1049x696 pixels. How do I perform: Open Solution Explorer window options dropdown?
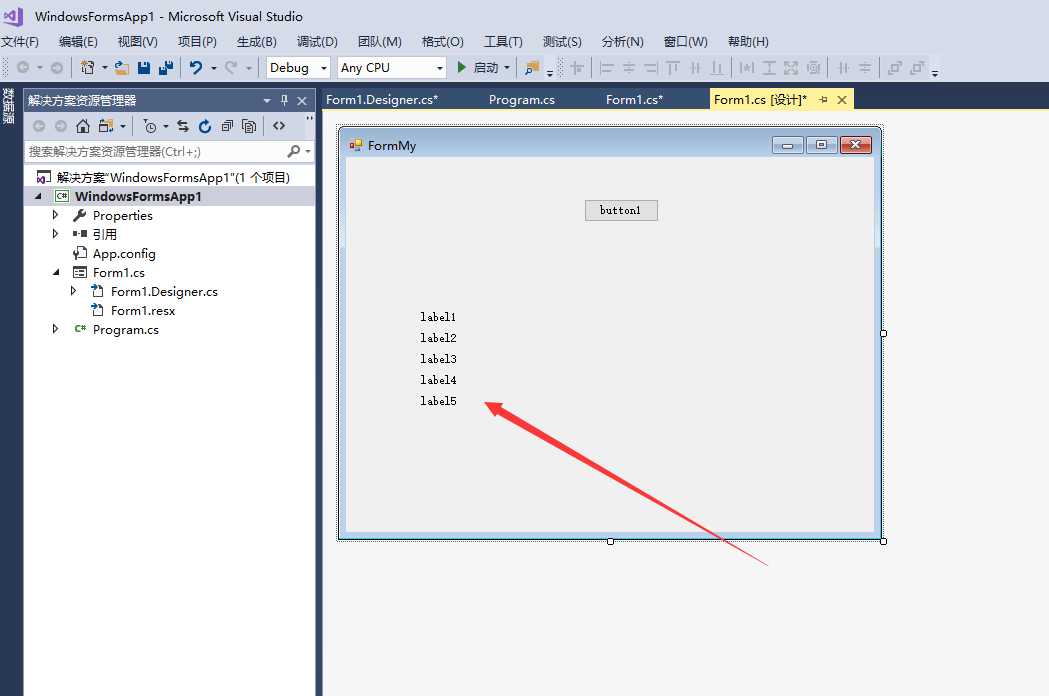point(267,100)
